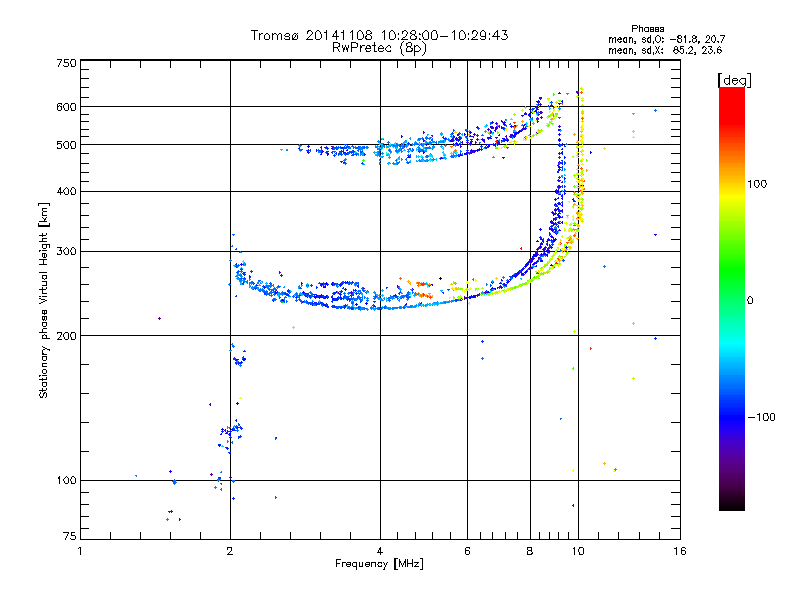800x600 pixels.
Task: Select the 'mean, sd,O: -81.8, 20.7' text
Action: pos(666,39)
